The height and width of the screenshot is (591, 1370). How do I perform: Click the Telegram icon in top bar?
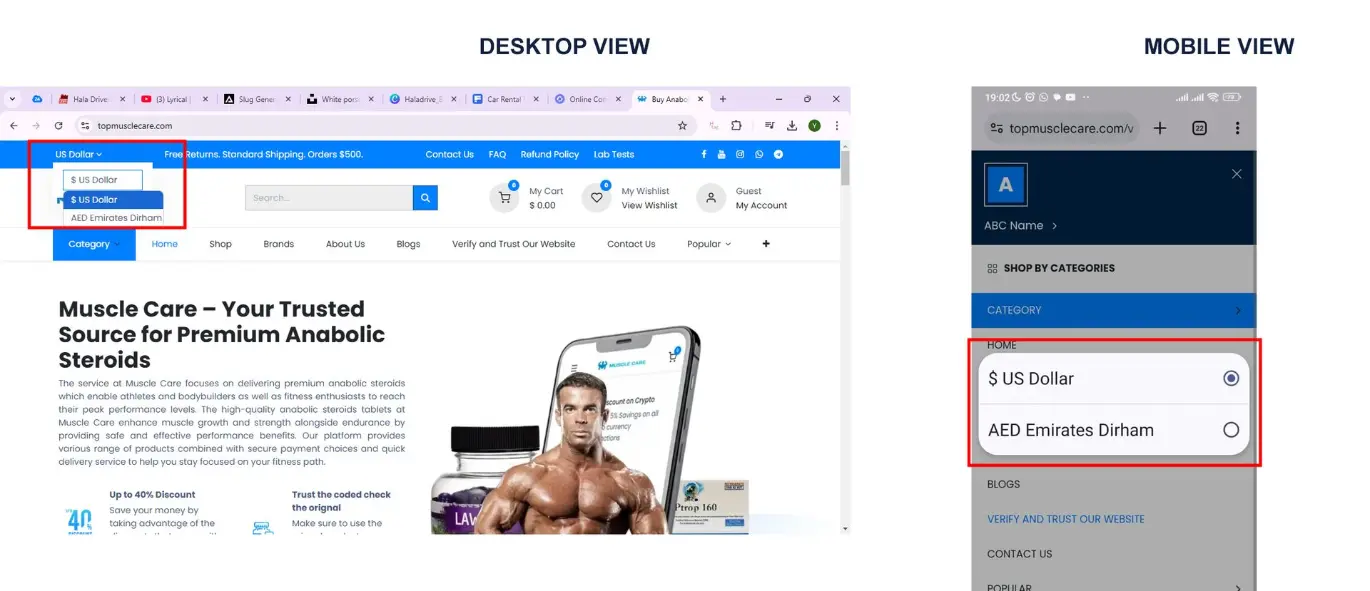(x=778, y=155)
